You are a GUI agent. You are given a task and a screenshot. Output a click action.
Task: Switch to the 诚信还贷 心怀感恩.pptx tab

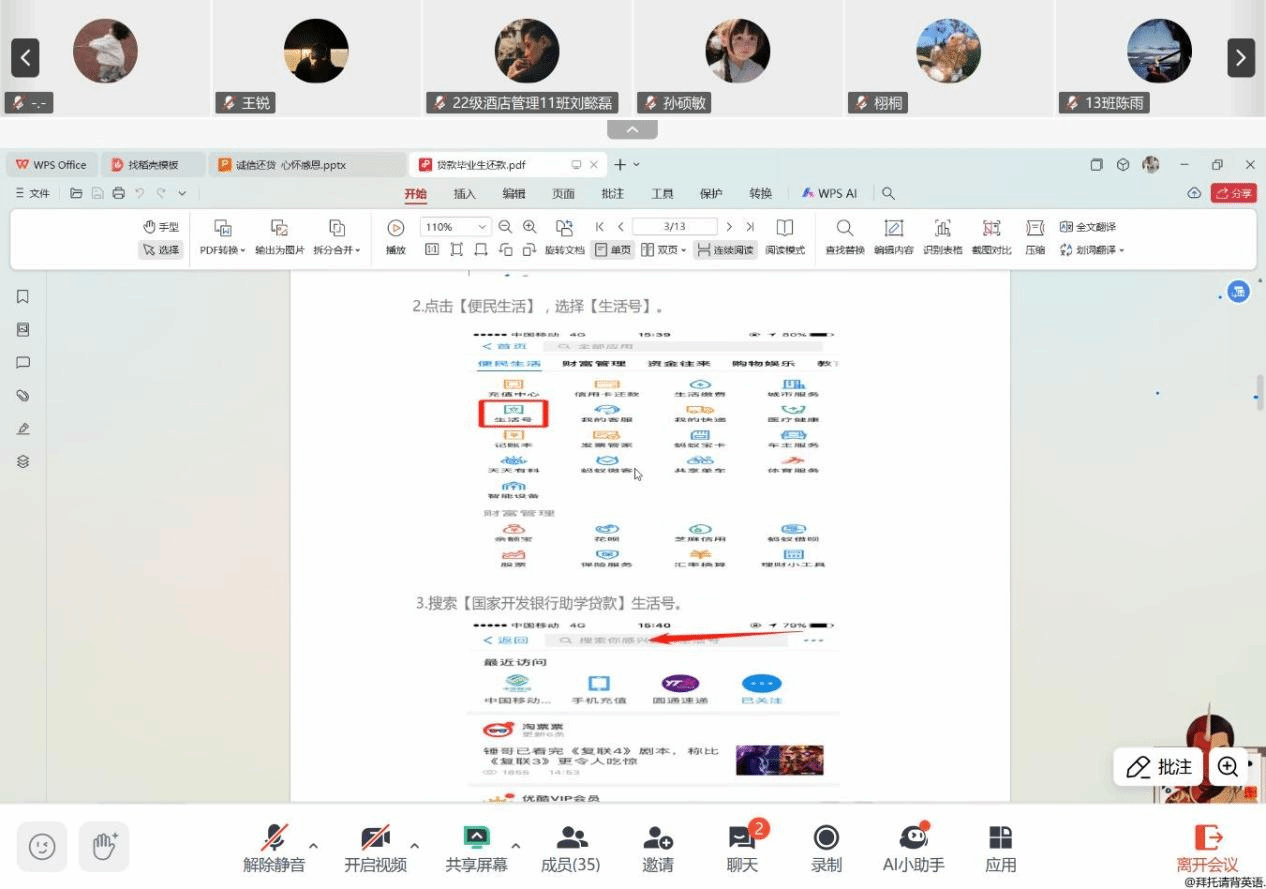point(291,165)
